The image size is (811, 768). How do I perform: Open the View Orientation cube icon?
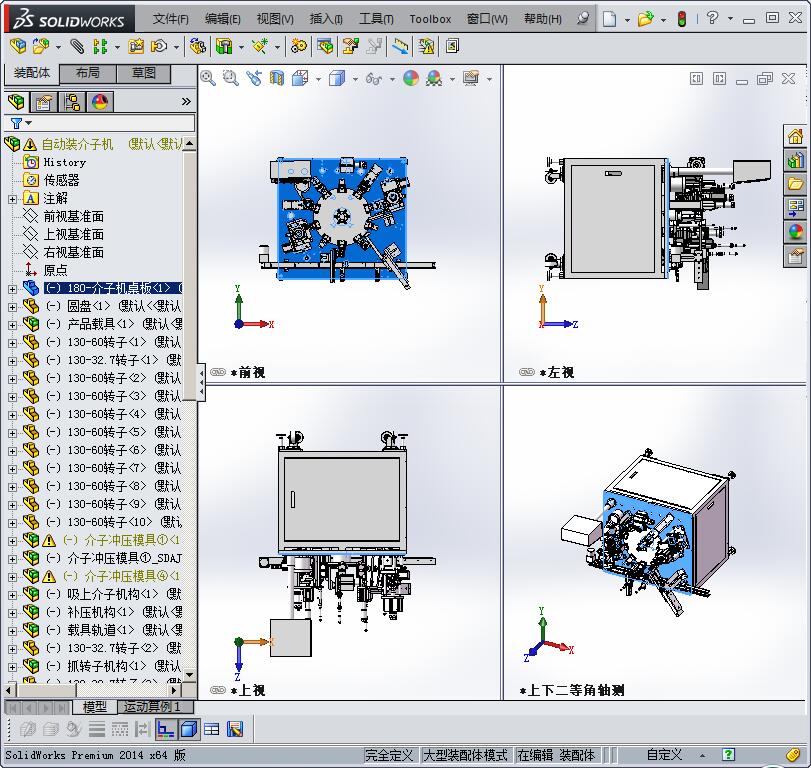pyautogui.click(x=300, y=79)
